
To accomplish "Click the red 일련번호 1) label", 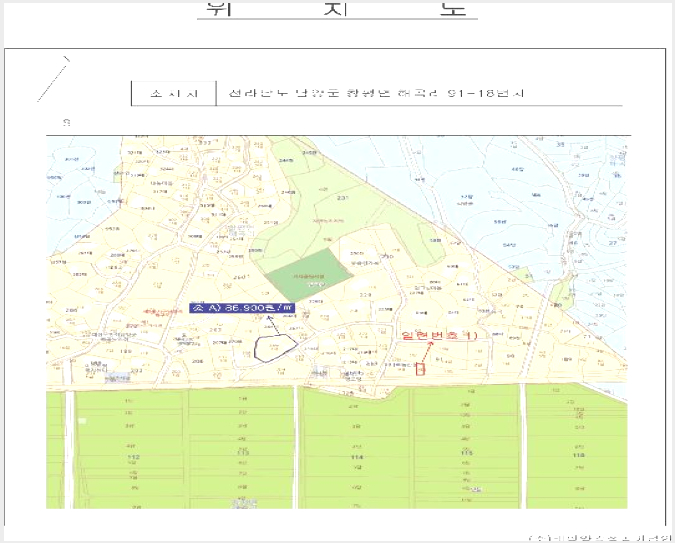I will tap(439, 335).
